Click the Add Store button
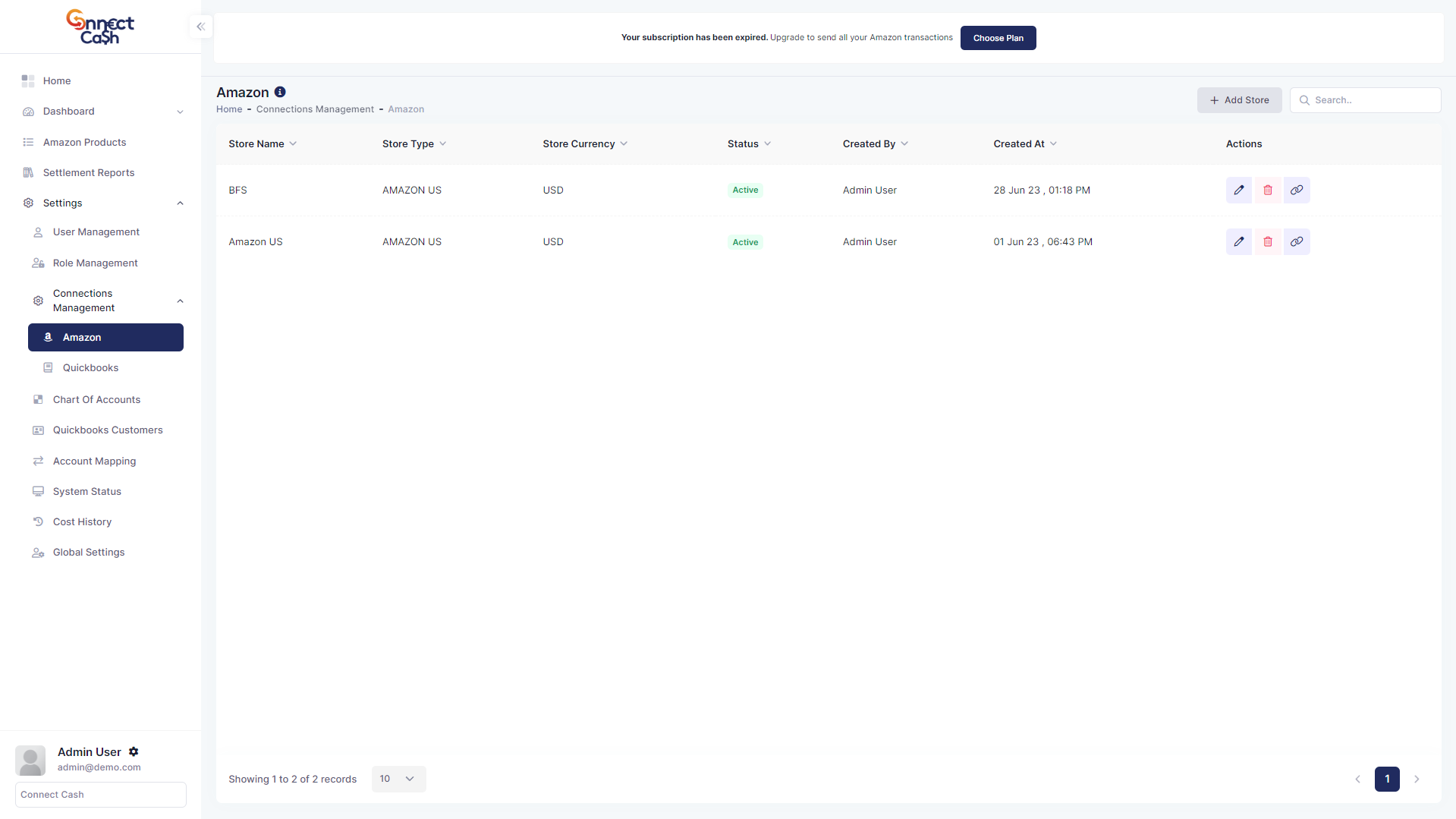Screen dimensions: 1456x819 (x=1239, y=100)
